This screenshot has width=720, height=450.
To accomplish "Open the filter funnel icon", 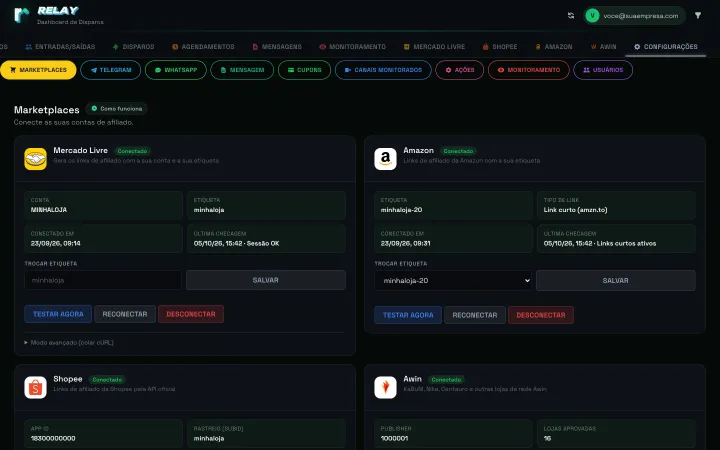I will coord(698,16).
